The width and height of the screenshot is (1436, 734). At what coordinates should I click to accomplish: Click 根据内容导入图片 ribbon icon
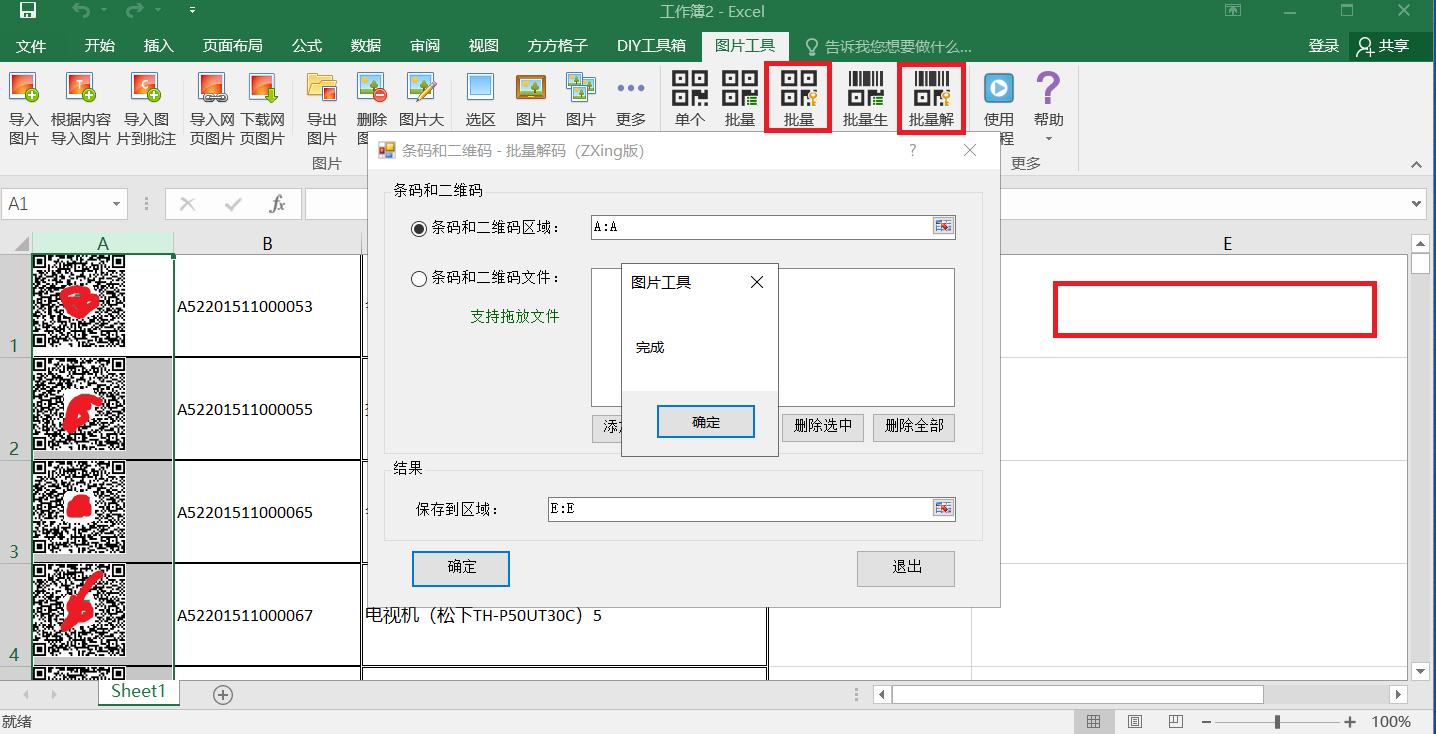(x=81, y=88)
